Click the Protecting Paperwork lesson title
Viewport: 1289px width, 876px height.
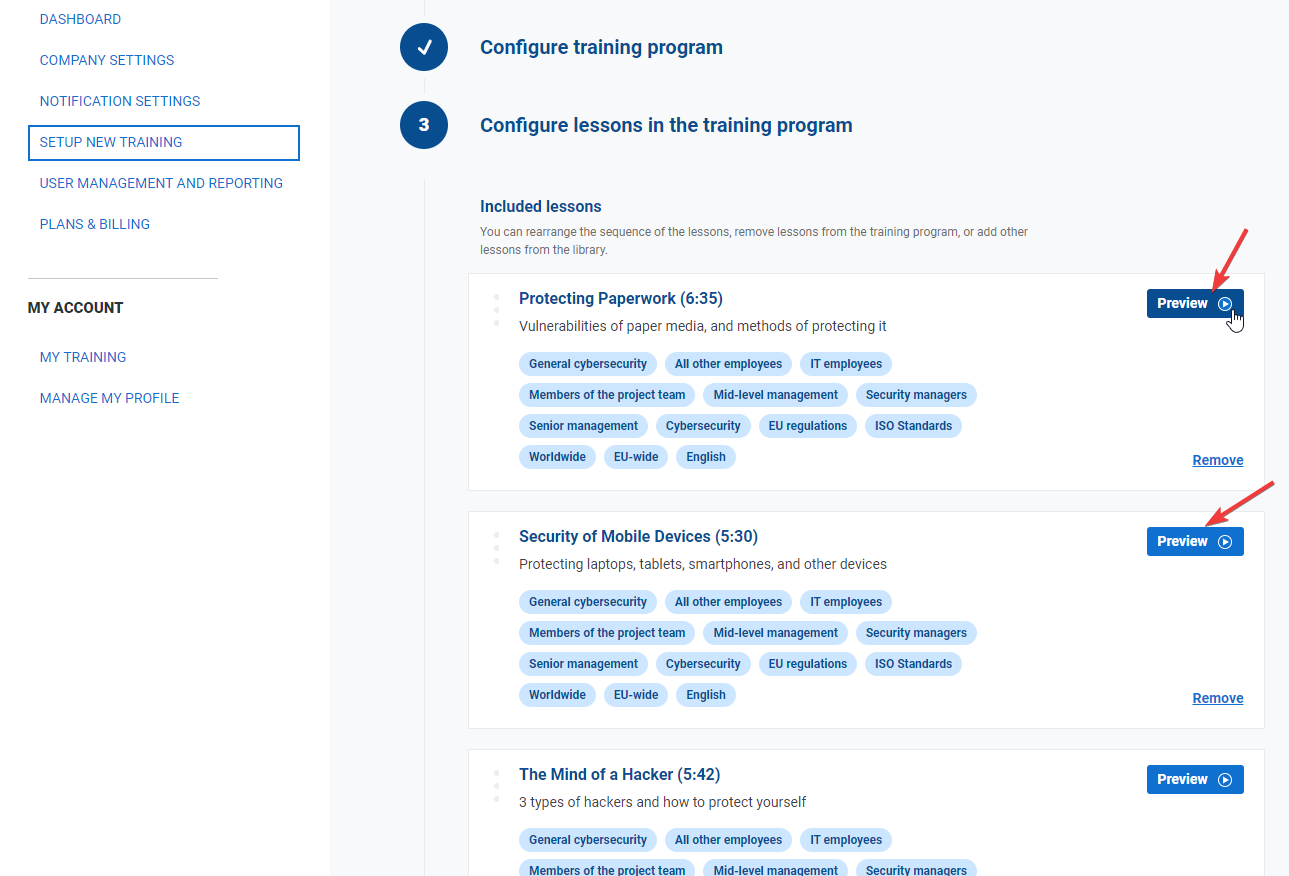coord(620,299)
